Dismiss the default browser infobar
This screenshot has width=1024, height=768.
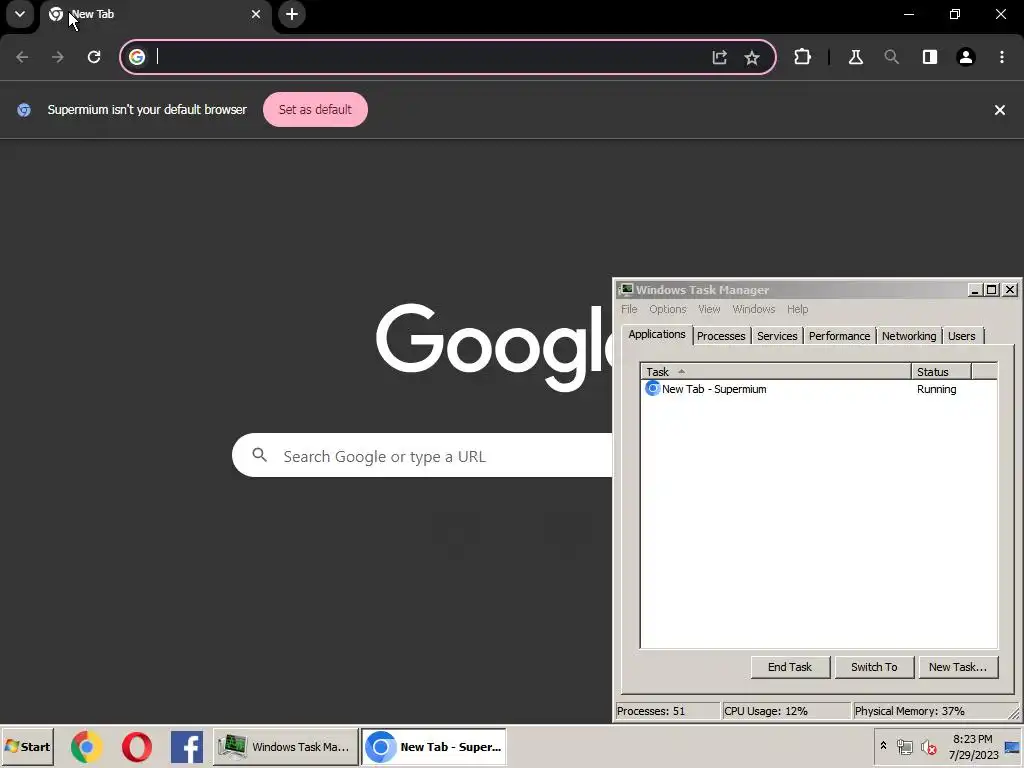999,110
